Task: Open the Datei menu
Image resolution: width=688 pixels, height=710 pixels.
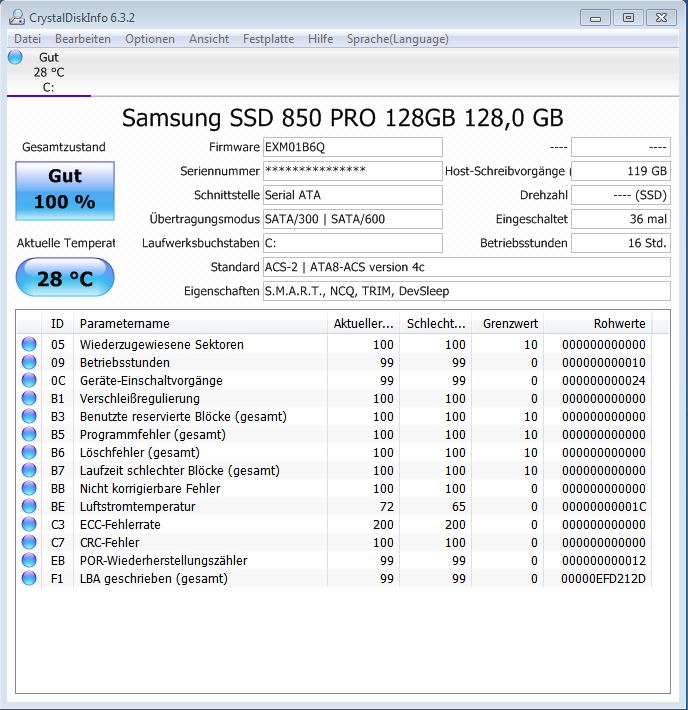Action: [x=28, y=39]
